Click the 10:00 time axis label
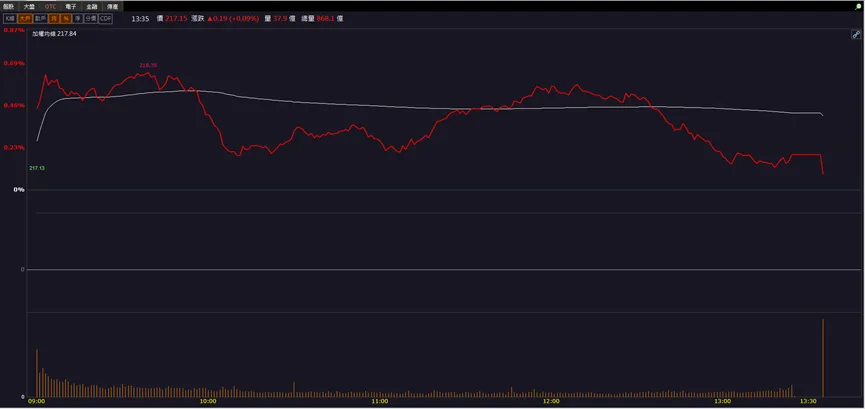The width and height of the screenshot is (865, 409). click(x=208, y=401)
